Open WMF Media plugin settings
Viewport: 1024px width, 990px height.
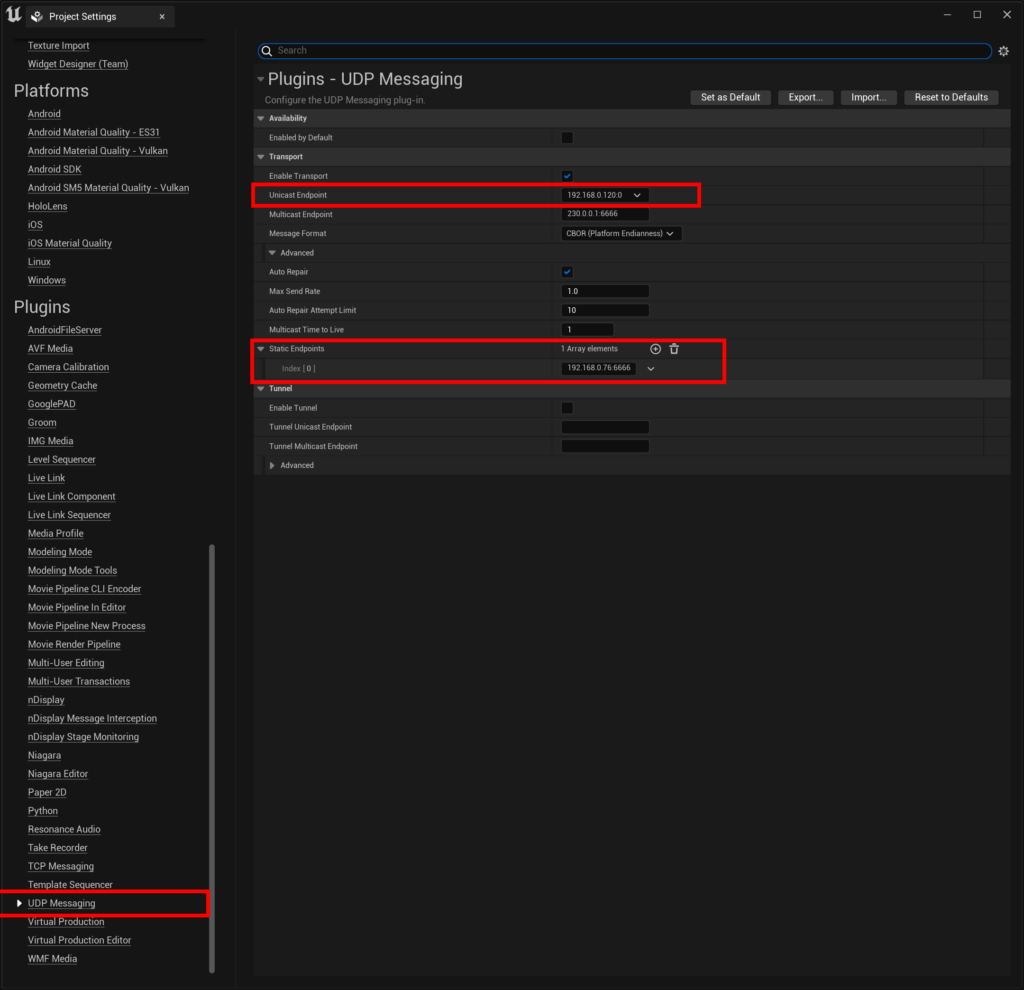52,959
